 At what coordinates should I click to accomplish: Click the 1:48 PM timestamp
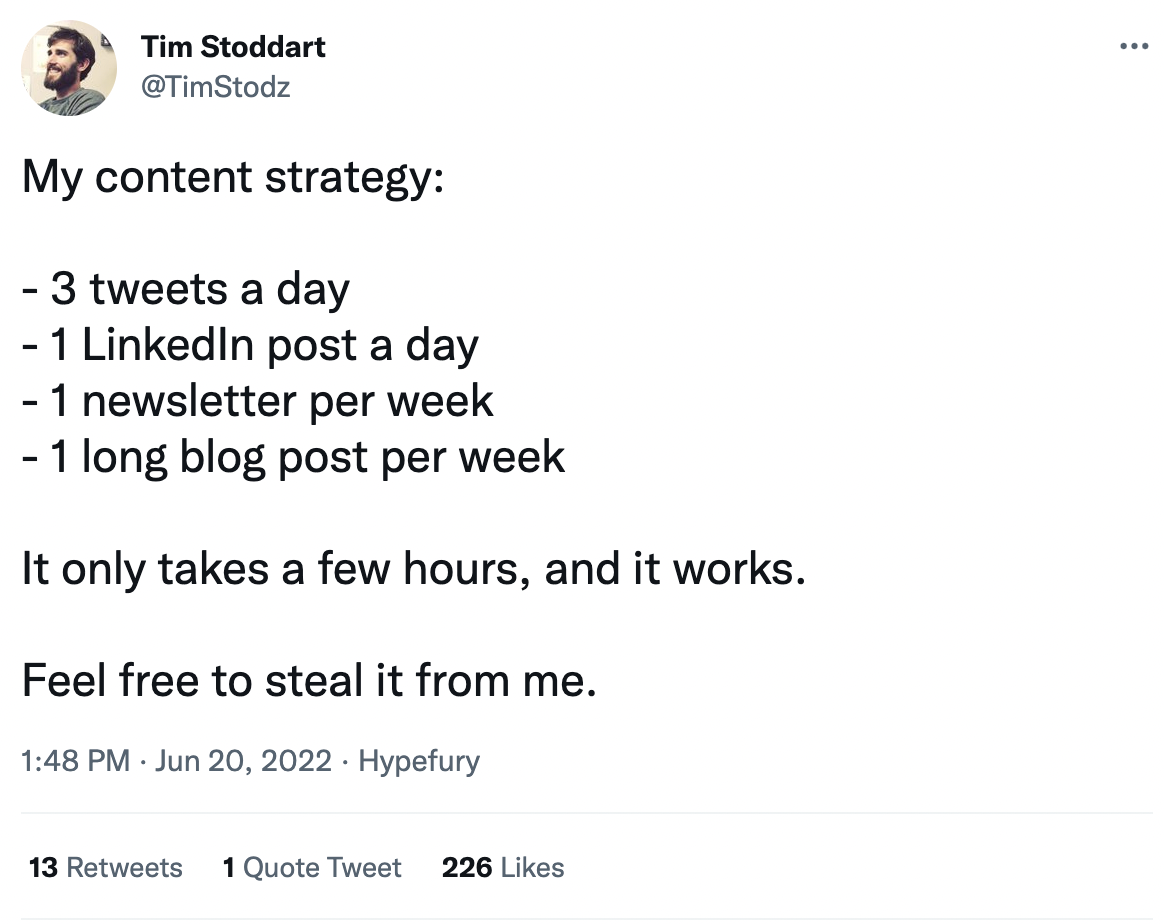point(75,761)
